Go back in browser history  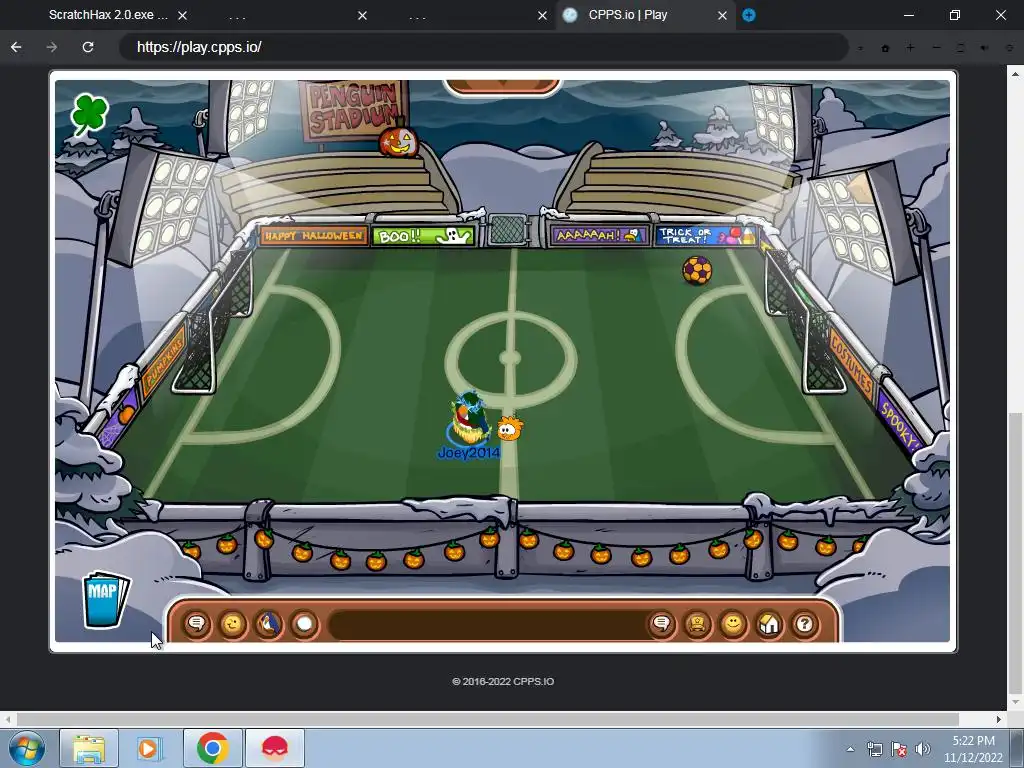[x=16, y=47]
